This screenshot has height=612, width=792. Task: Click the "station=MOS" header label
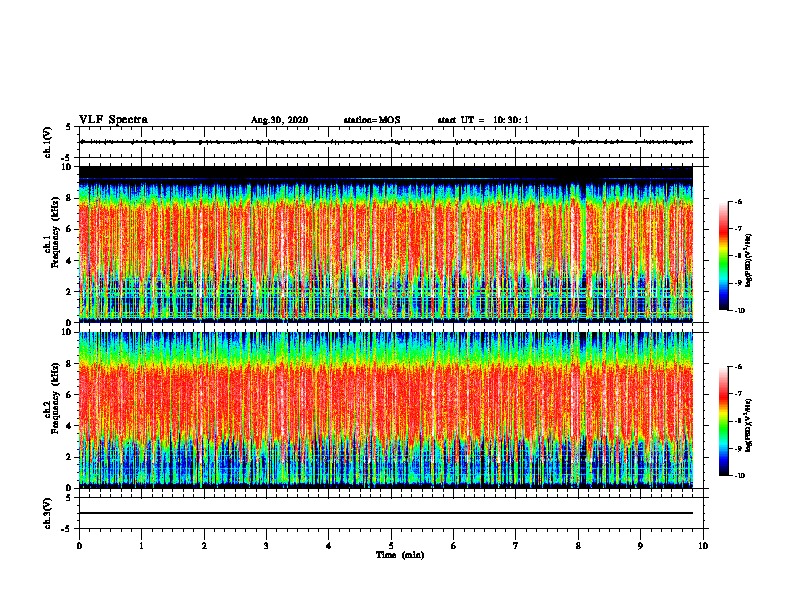click(x=372, y=120)
